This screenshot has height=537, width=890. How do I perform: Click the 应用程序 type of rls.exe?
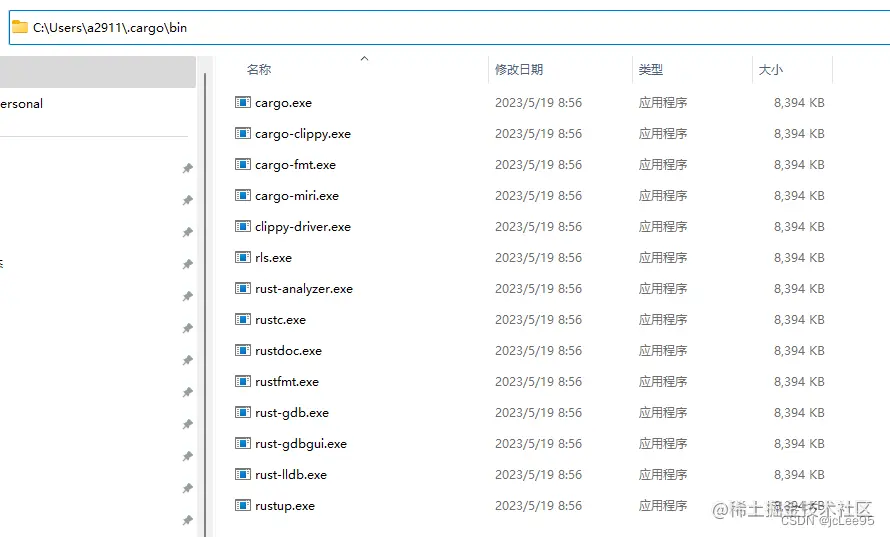(663, 258)
